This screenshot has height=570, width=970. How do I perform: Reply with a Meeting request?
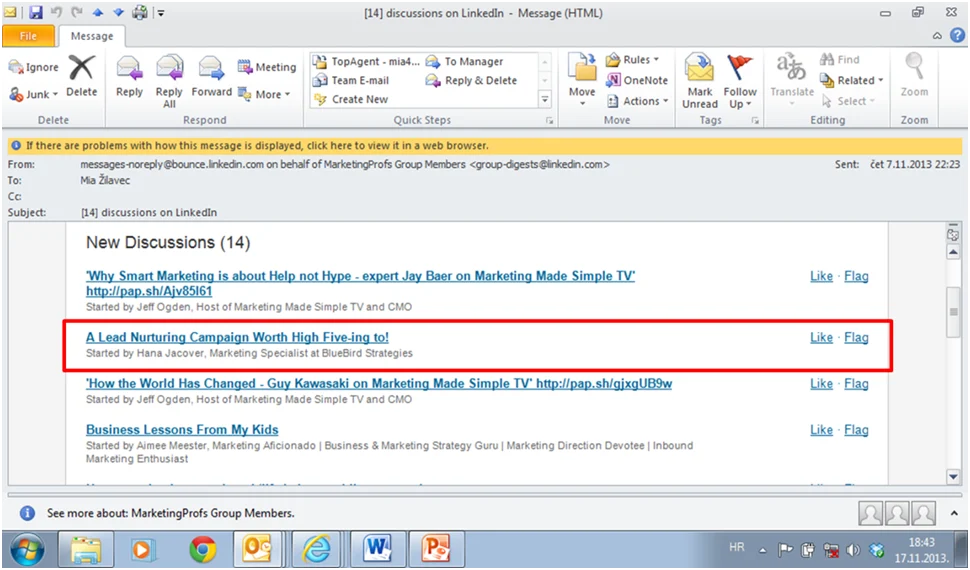(x=267, y=67)
